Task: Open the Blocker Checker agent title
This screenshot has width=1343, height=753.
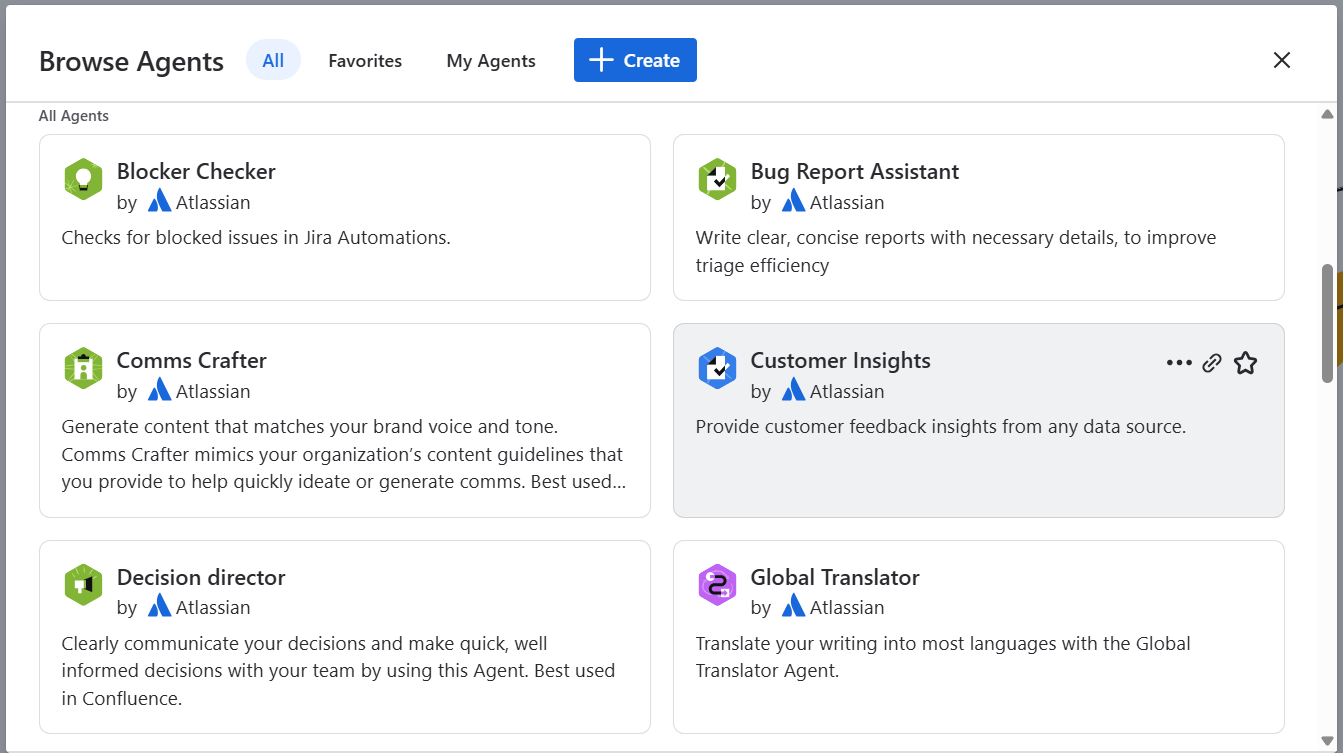Action: (196, 171)
